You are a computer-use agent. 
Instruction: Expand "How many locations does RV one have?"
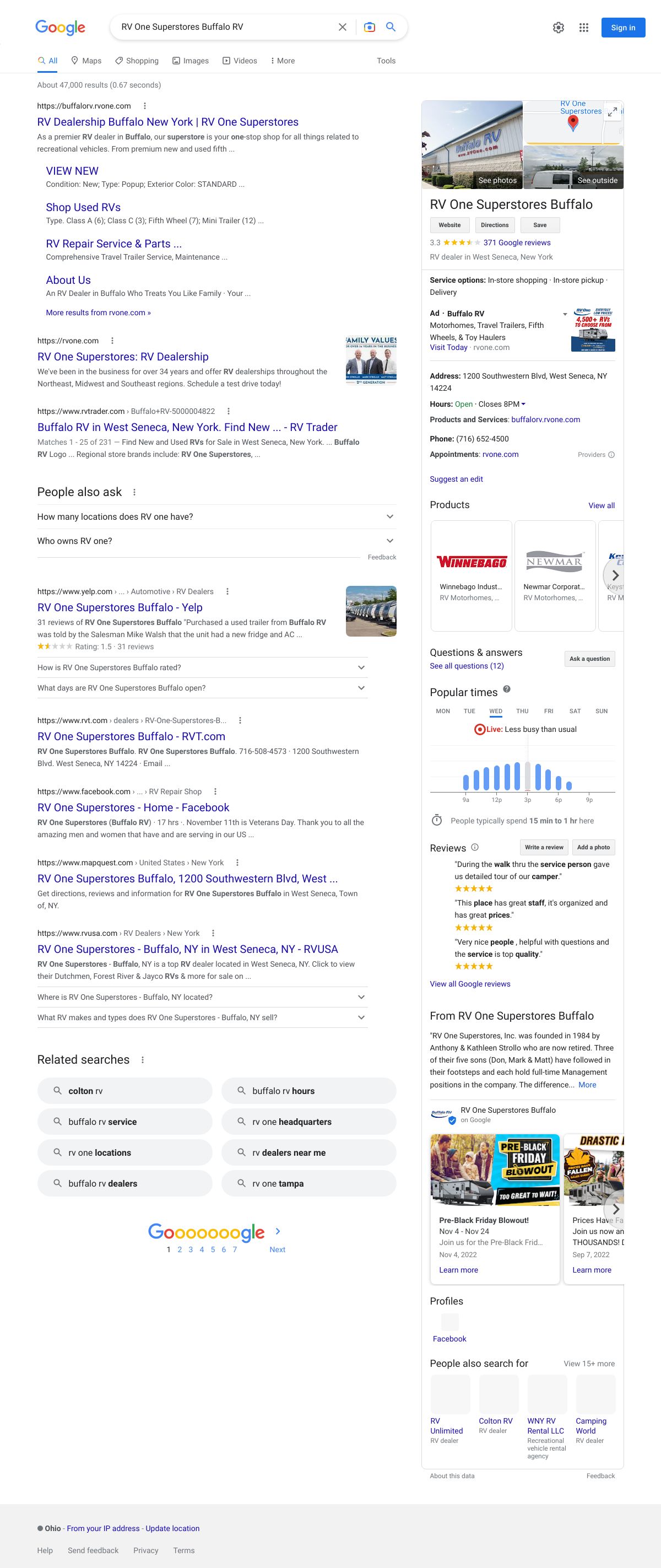pos(390,517)
